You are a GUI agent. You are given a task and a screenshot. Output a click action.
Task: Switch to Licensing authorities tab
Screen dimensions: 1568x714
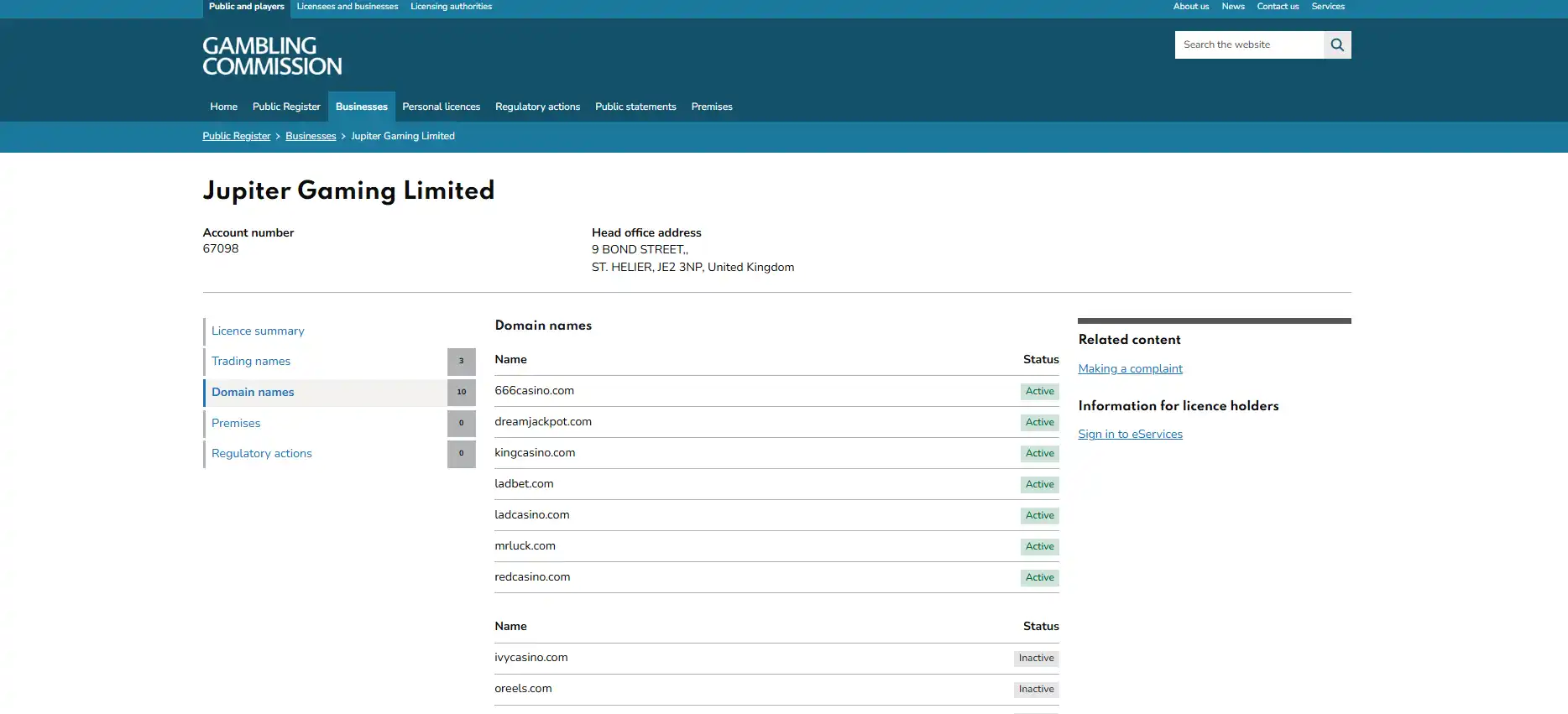pyautogui.click(x=452, y=7)
